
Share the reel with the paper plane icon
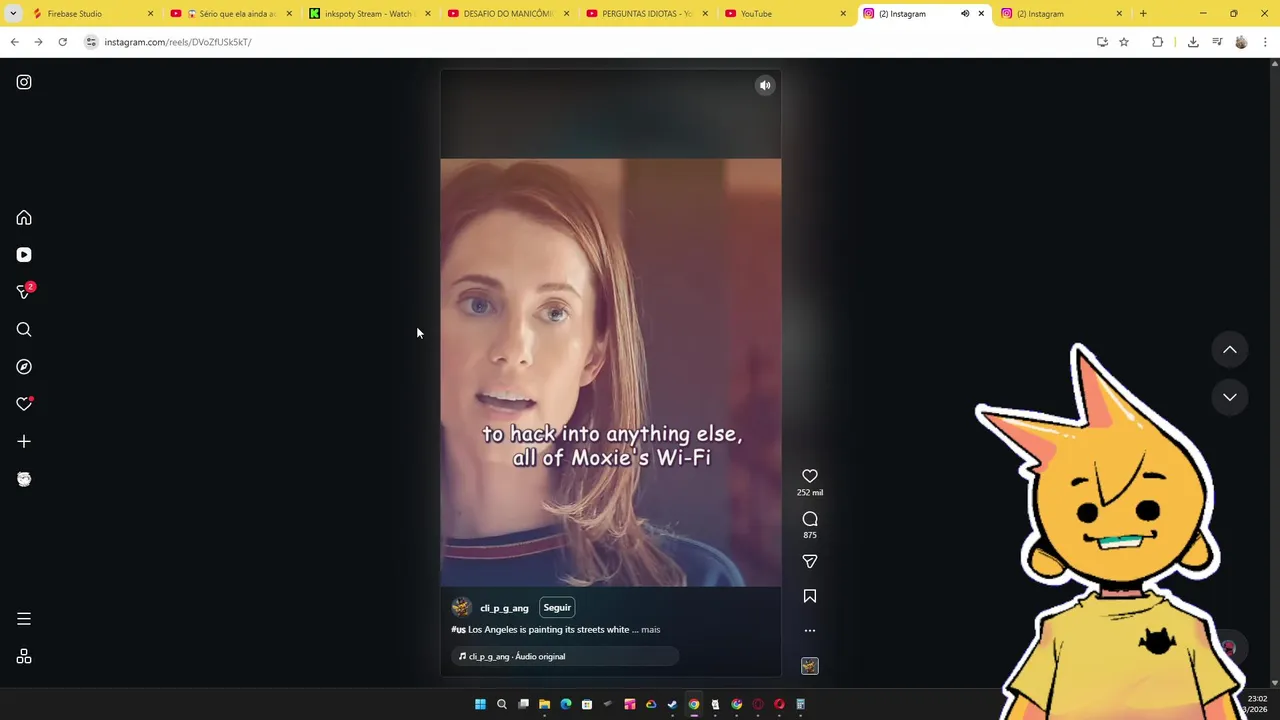(x=810, y=562)
